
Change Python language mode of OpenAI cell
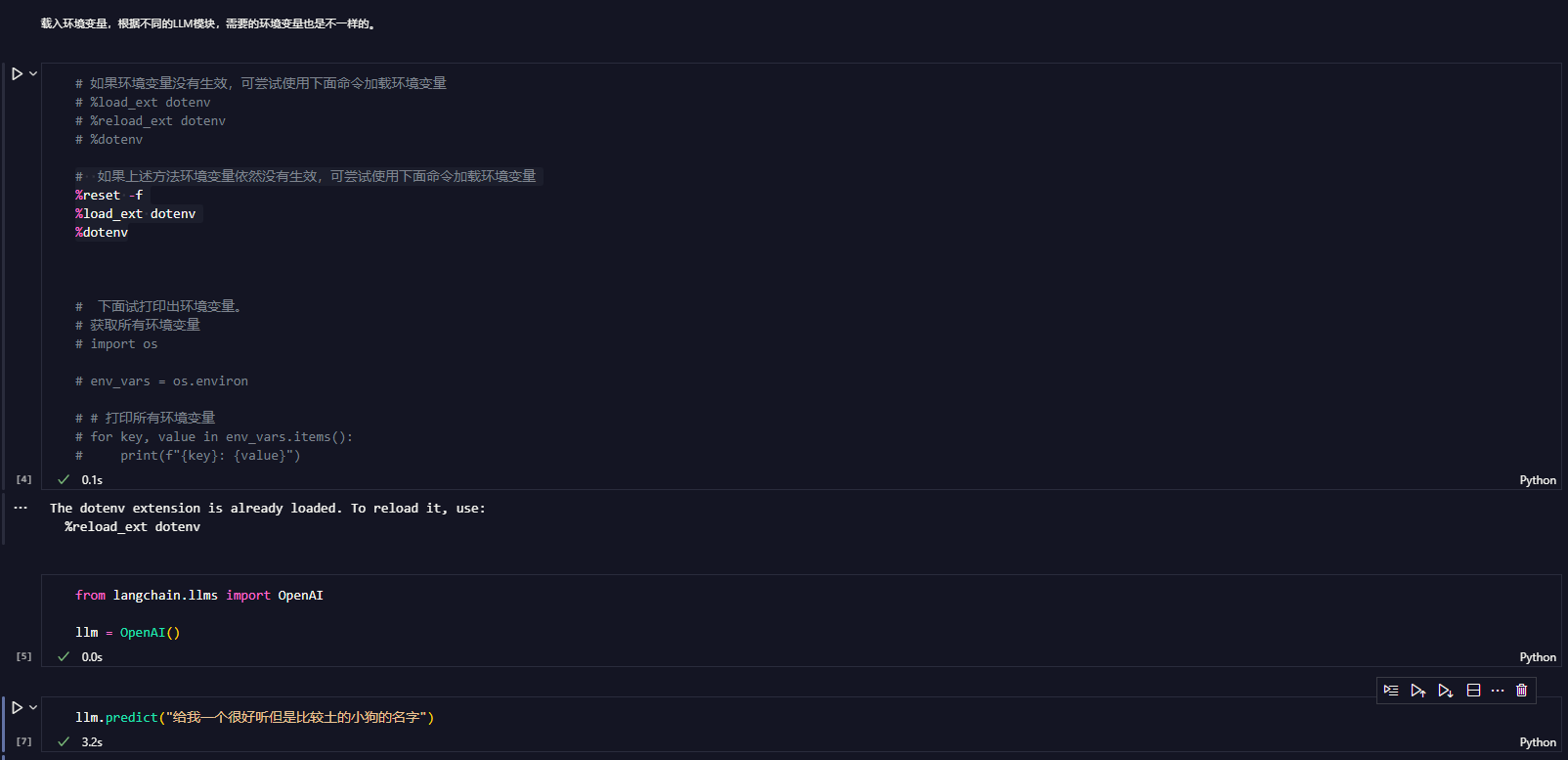point(1538,657)
